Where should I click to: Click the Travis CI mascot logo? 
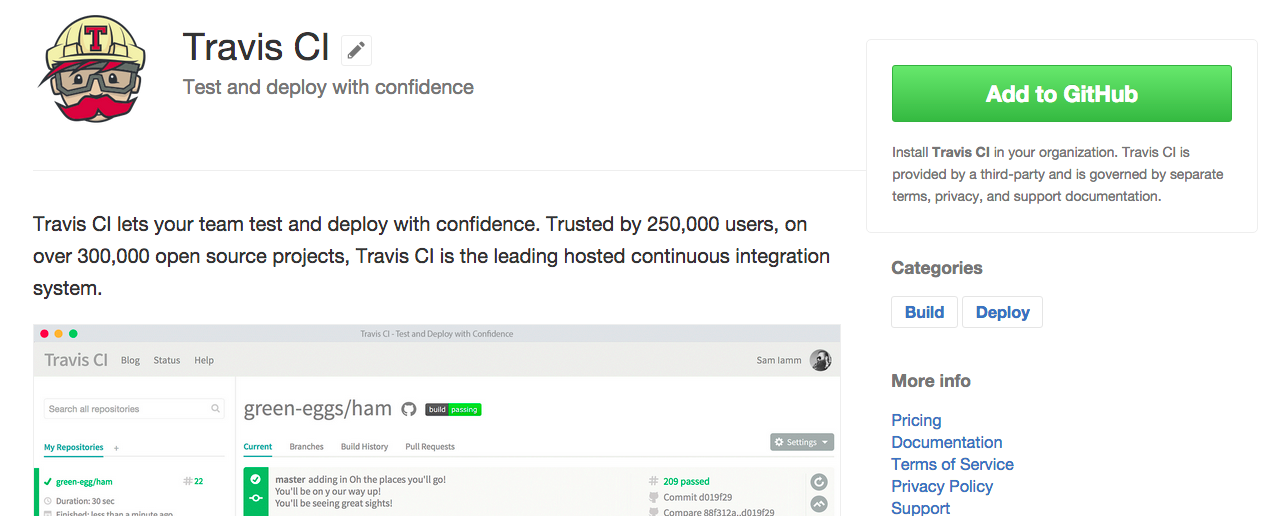[92, 69]
